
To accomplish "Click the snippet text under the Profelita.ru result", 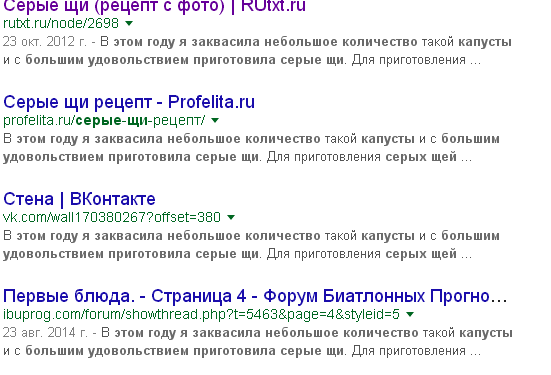I will pyautogui.click(x=251, y=148).
